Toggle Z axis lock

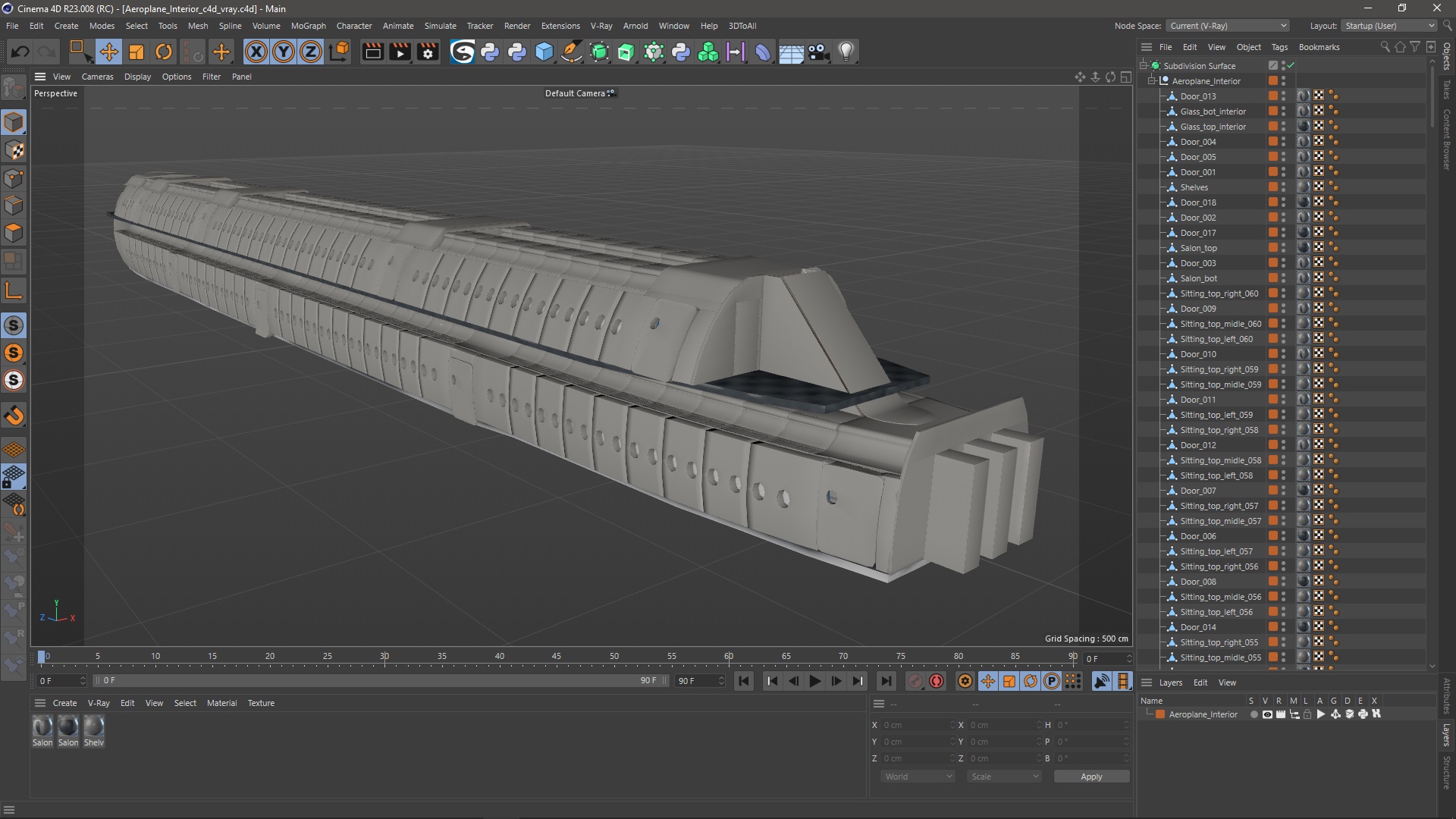point(311,52)
